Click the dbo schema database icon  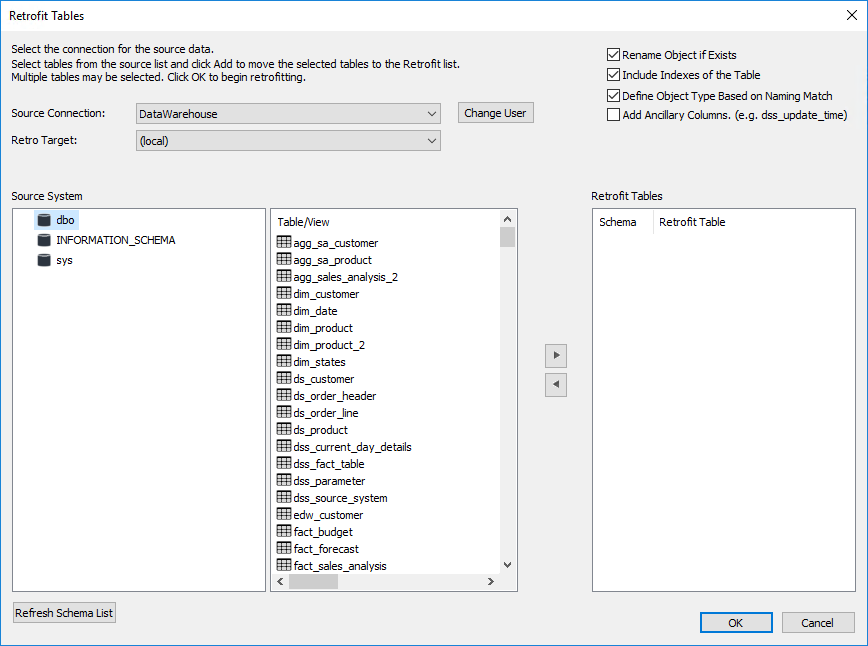pos(43,220)
